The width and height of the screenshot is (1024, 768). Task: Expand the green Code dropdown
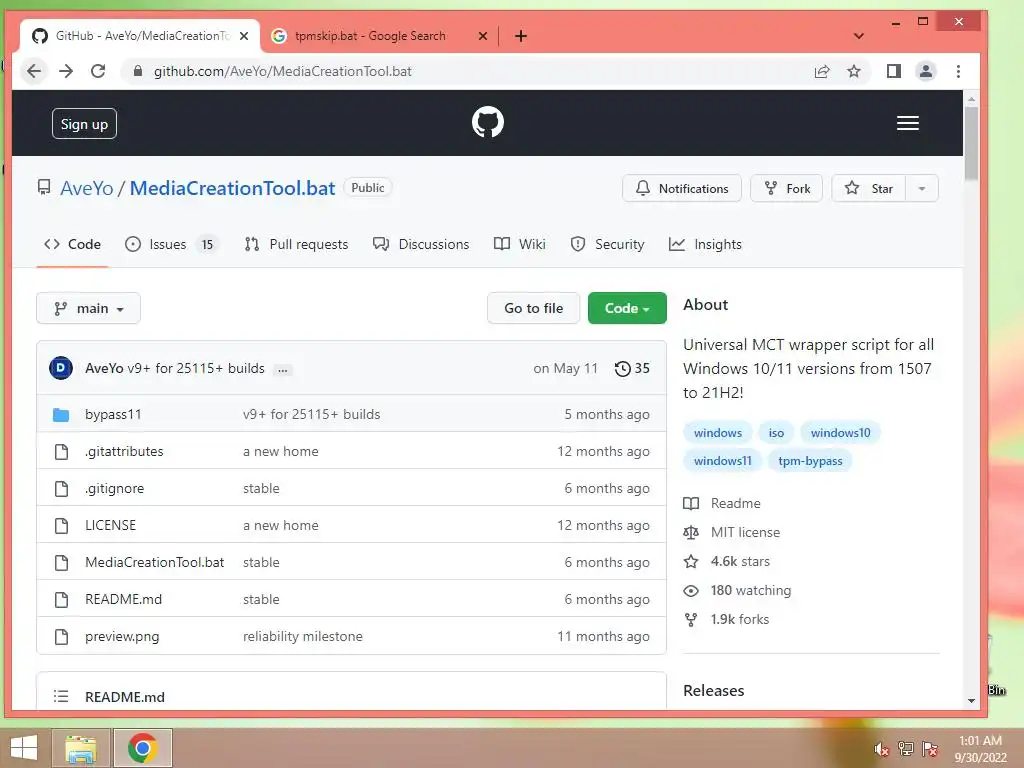[x=627, y=308]
